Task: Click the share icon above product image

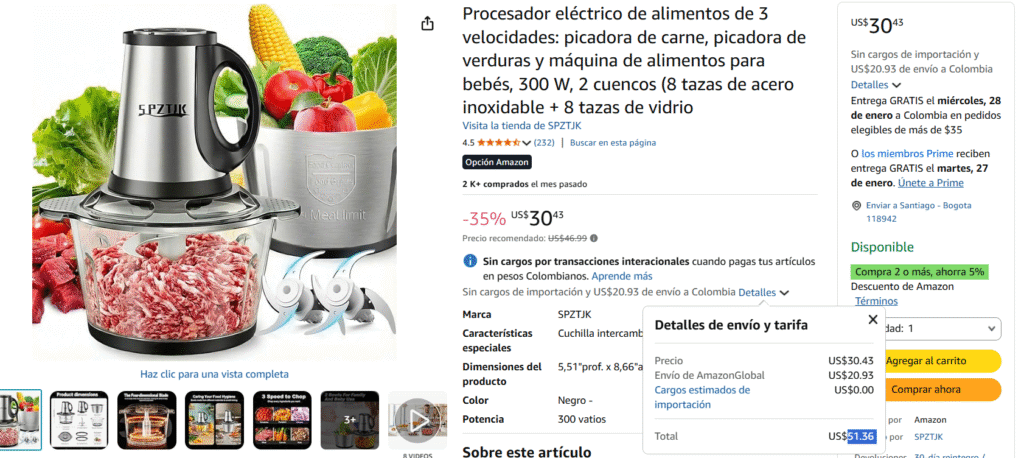Action: point(427,24)
